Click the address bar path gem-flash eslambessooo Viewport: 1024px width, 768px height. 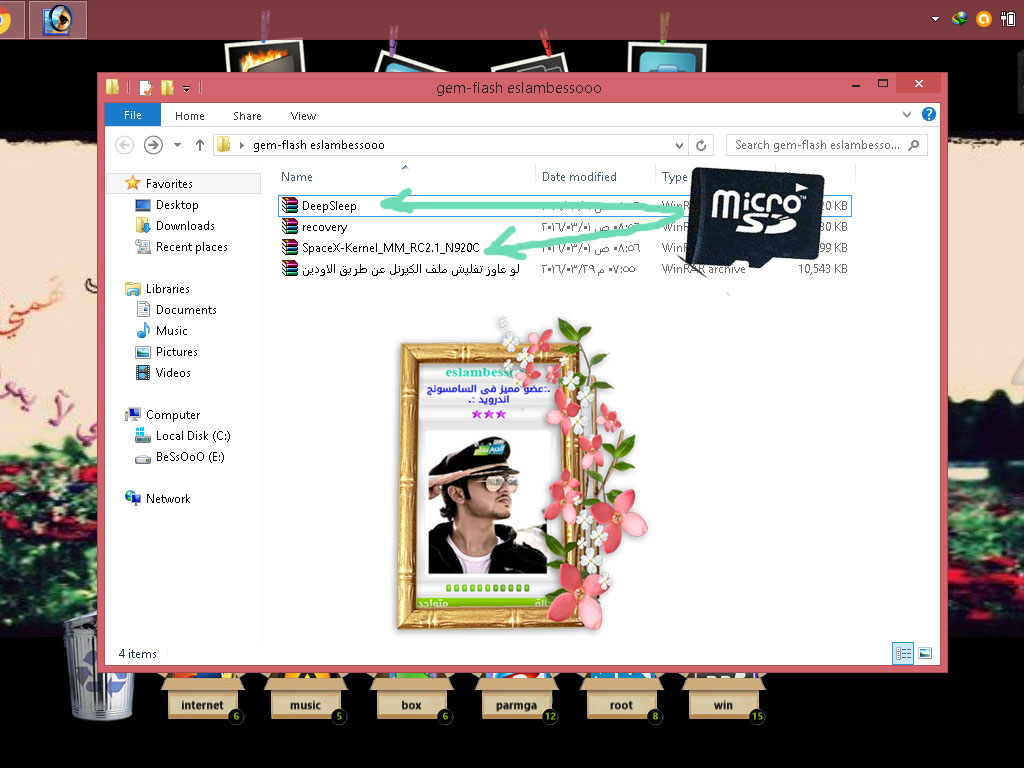[x=319, y=145]
